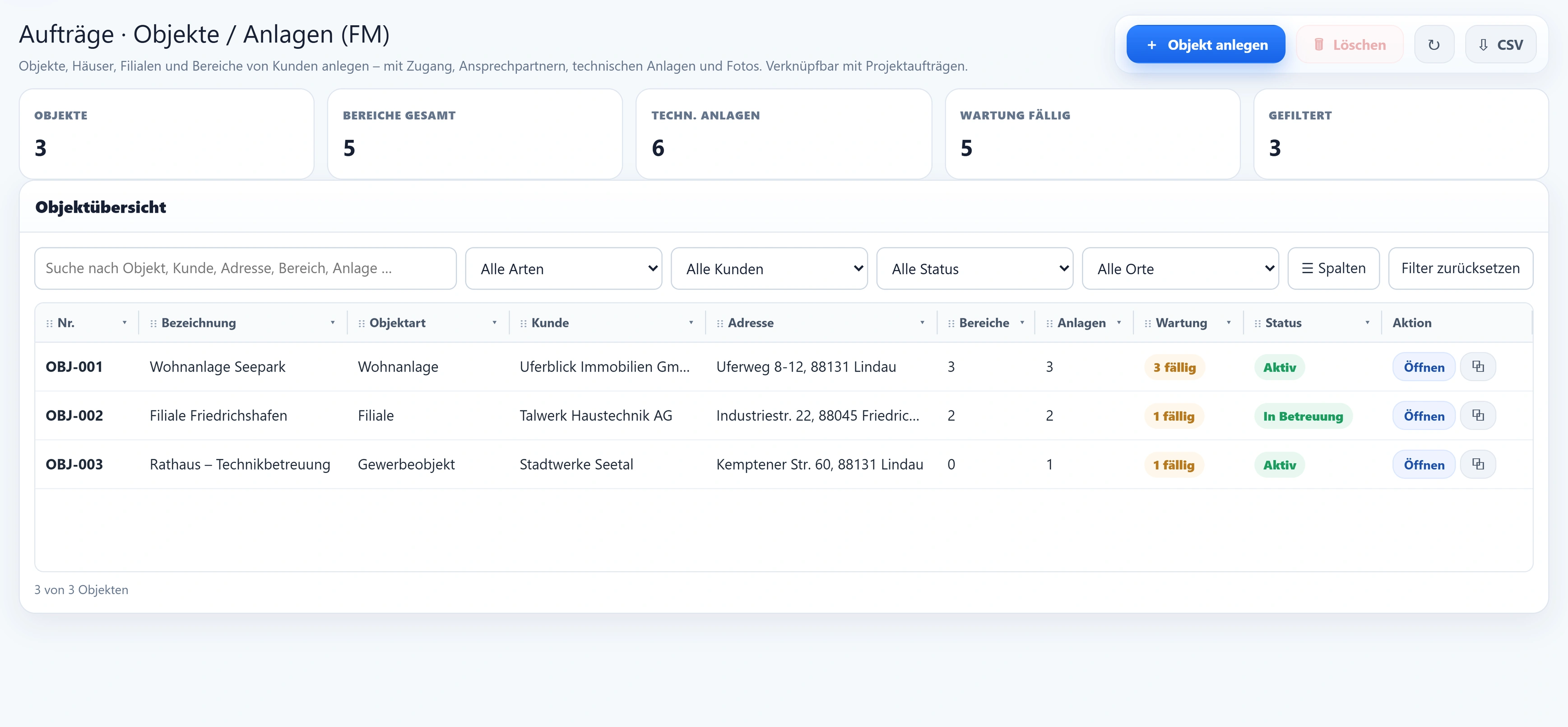1568x727 pixels.
Task: Click the 'Gewerbeobjekt' type cell
Action: pyautogui.click(x=406, y=464)
